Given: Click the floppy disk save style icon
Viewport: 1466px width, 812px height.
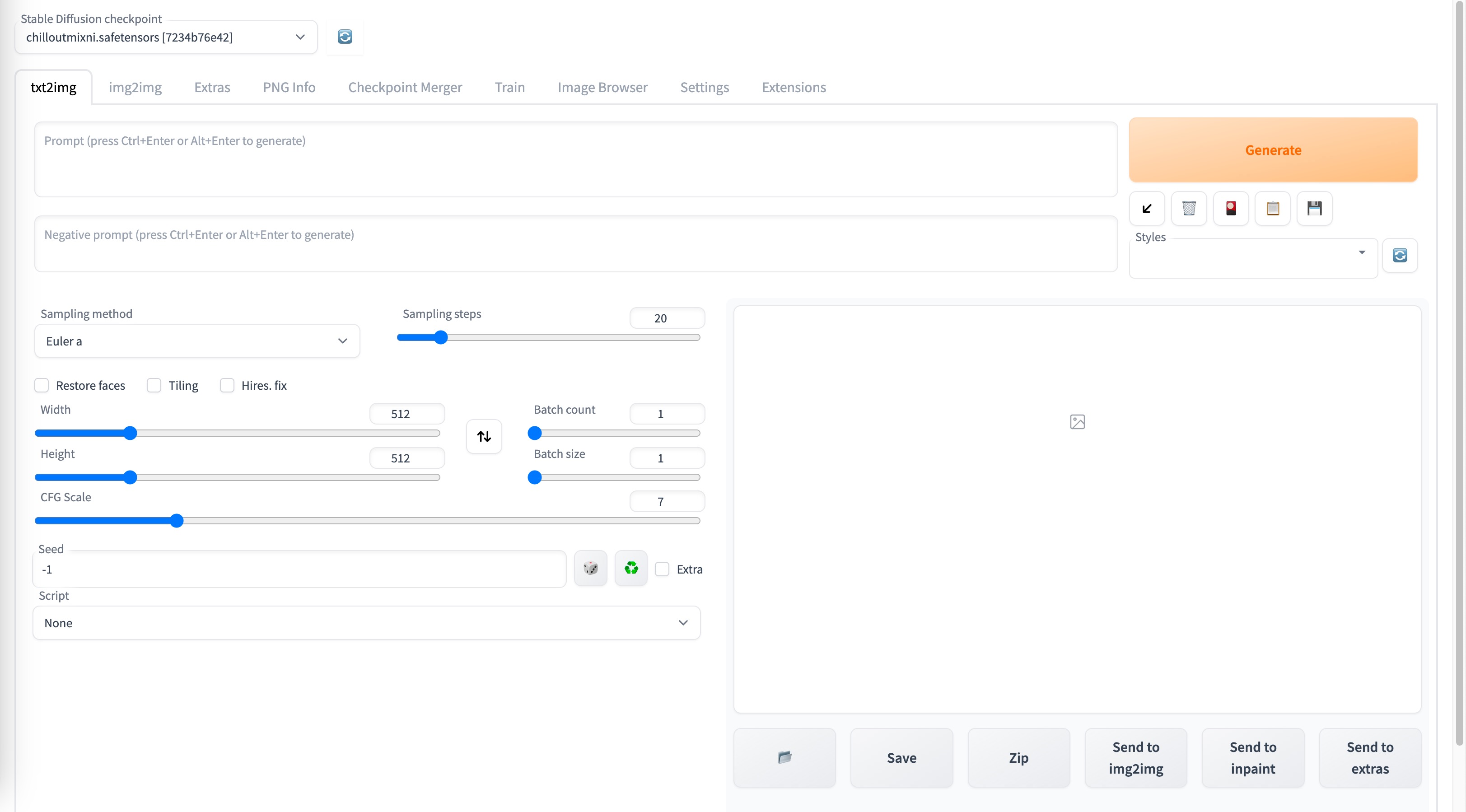Looking at the screenshot, I should (x=1314, y=208).
